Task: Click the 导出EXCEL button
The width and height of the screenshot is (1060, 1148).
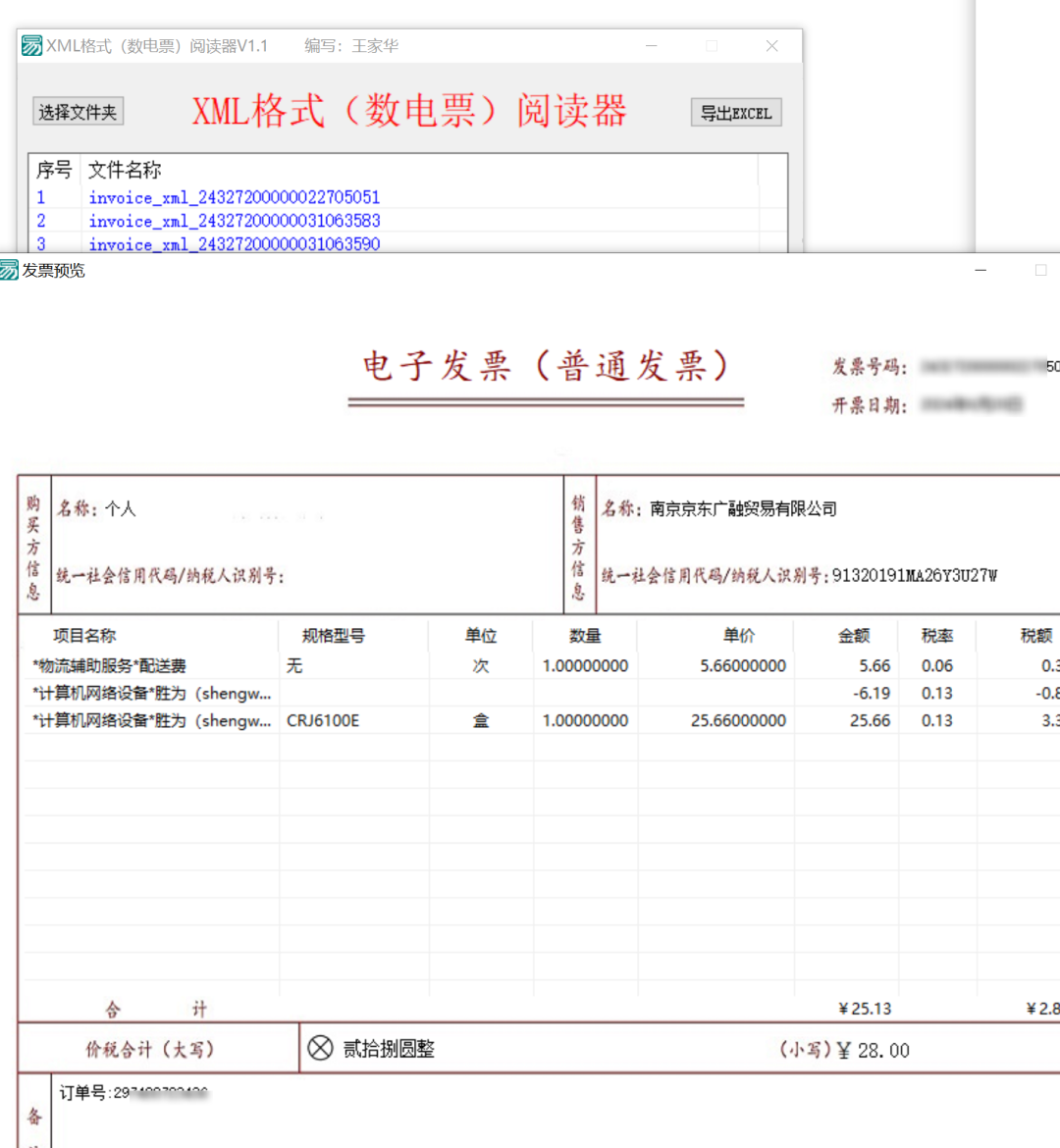Action: click(x=736, y=113)
